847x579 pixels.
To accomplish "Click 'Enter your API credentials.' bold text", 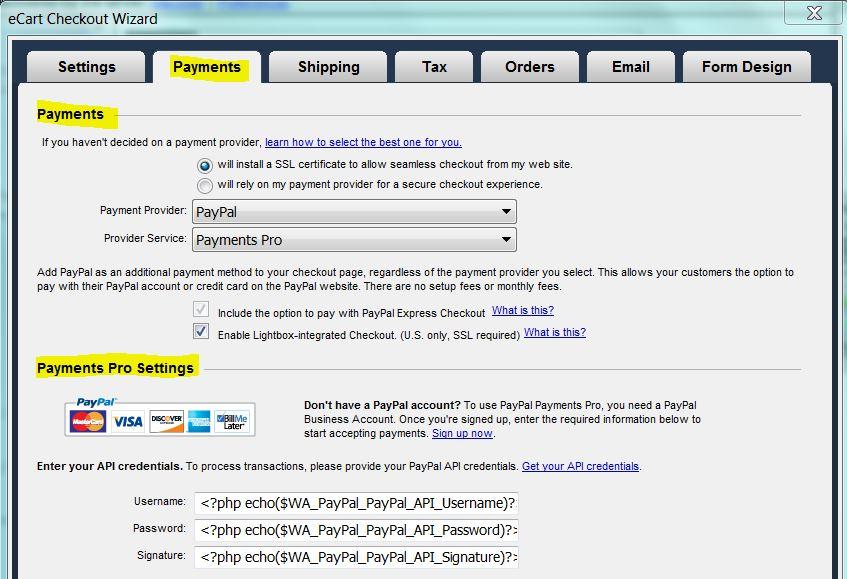I will [x=110, y=467].
